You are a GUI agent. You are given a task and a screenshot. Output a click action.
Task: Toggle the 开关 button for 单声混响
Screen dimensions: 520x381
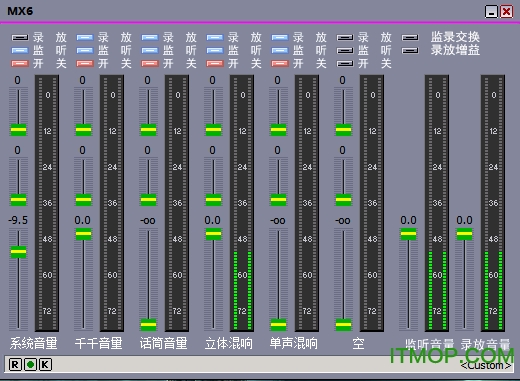(280, 63)
